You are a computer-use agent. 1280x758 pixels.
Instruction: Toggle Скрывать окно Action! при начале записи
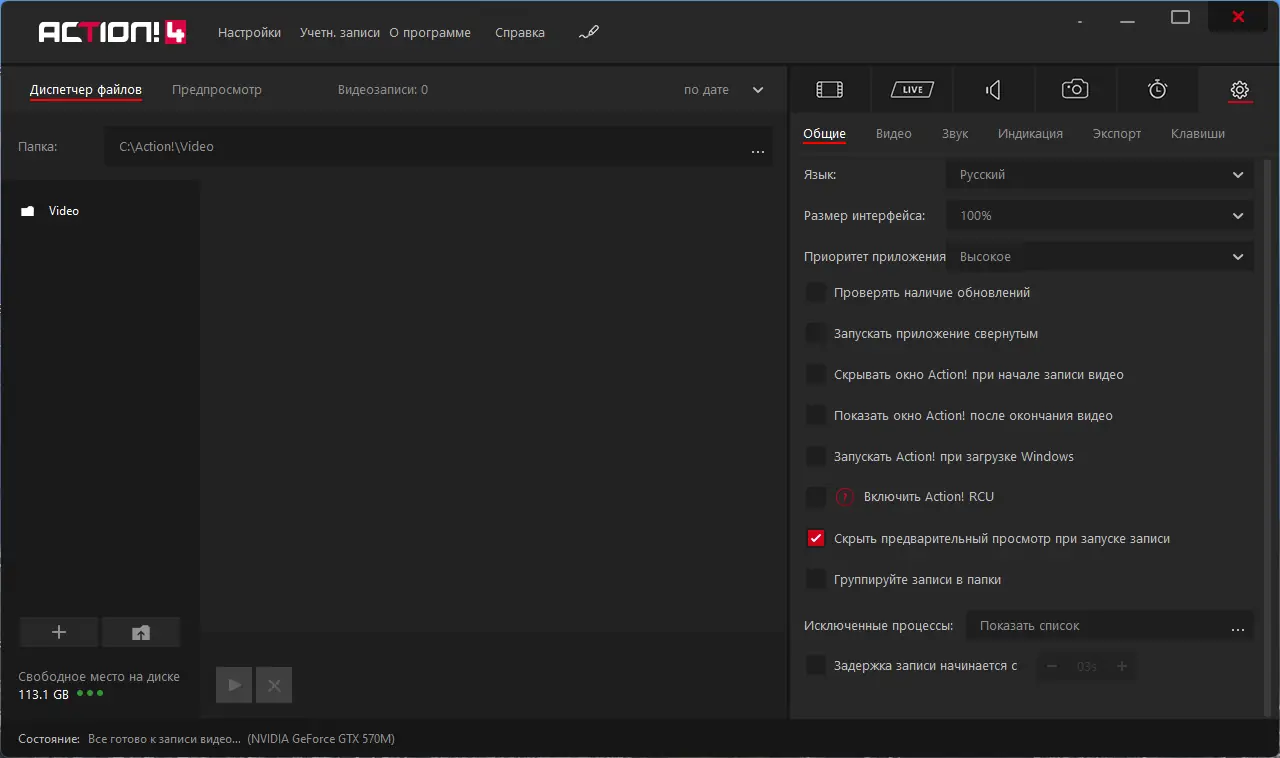(816, 375)
